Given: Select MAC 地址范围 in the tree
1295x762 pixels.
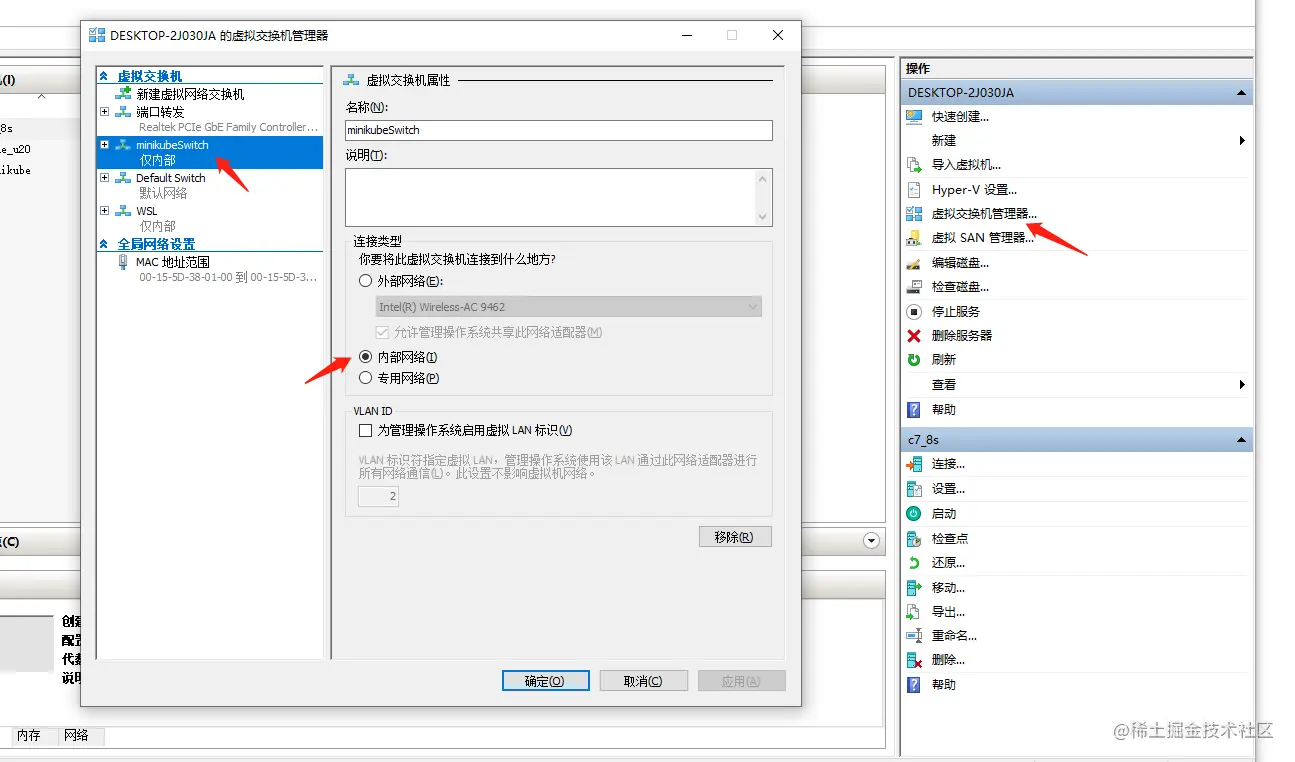Looking at the screenshot, I should (173, 262).
